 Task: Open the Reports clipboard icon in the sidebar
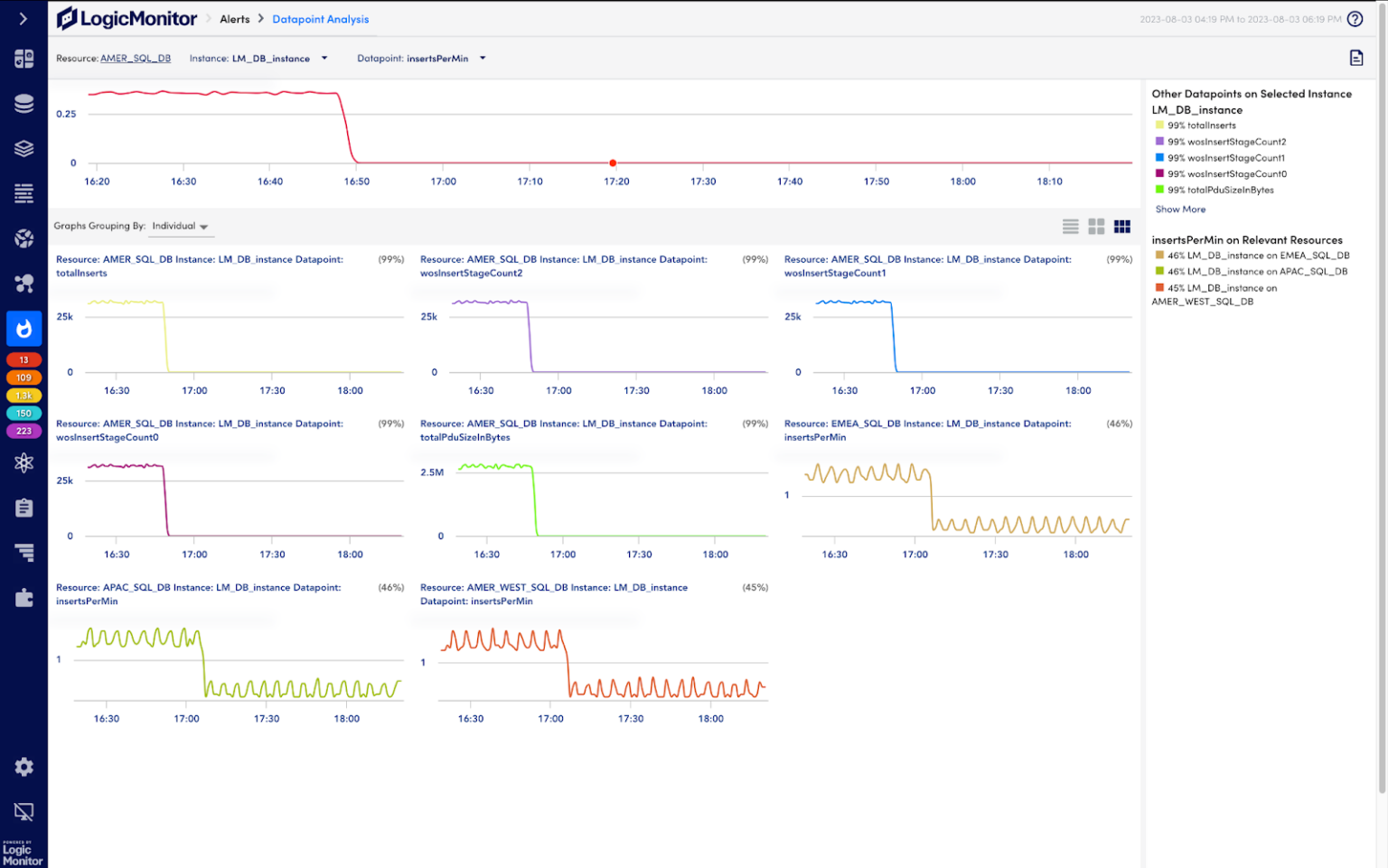(23, 508)
